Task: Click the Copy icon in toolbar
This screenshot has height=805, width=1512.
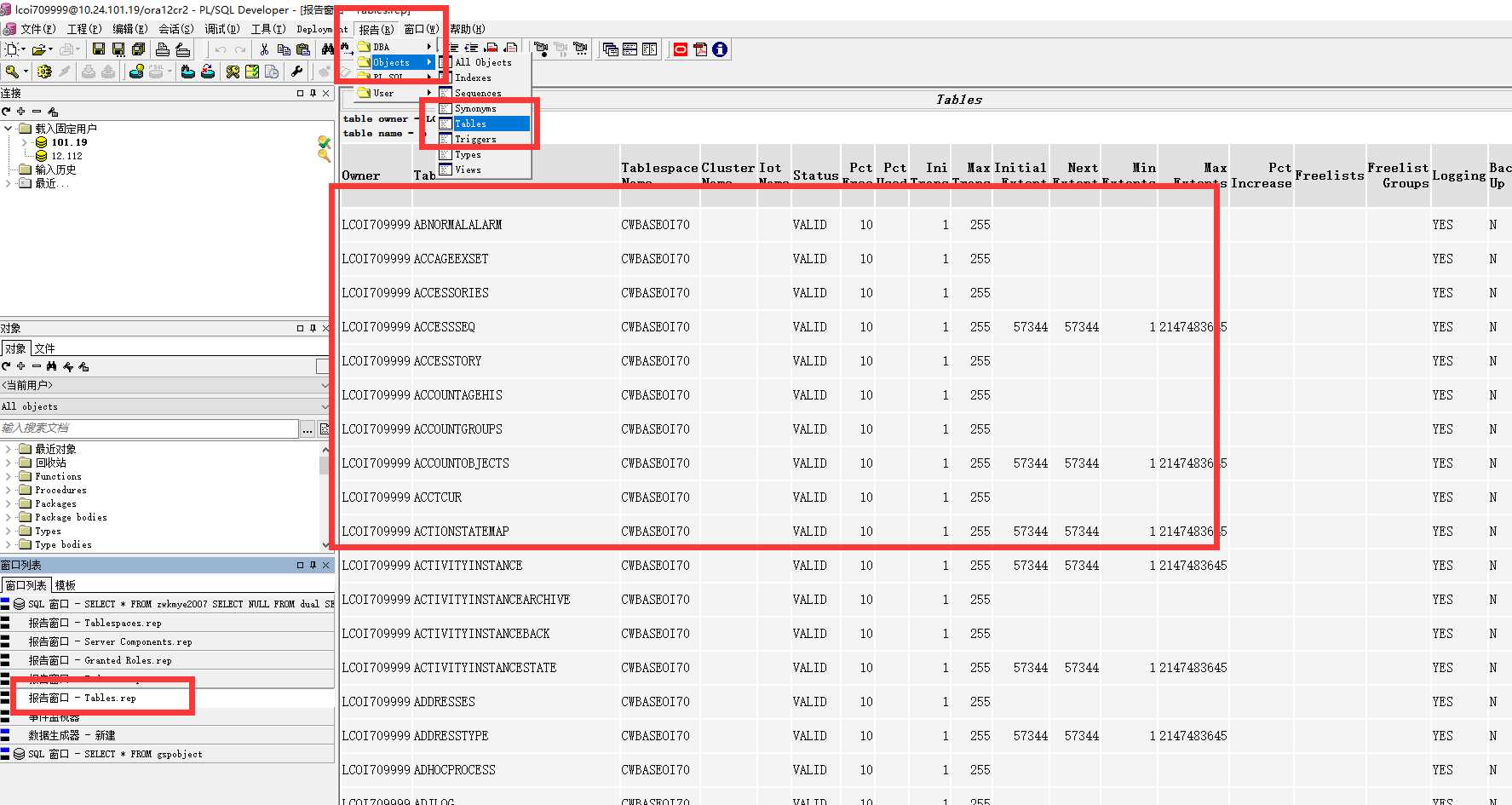Action: [x=284, y=49]
